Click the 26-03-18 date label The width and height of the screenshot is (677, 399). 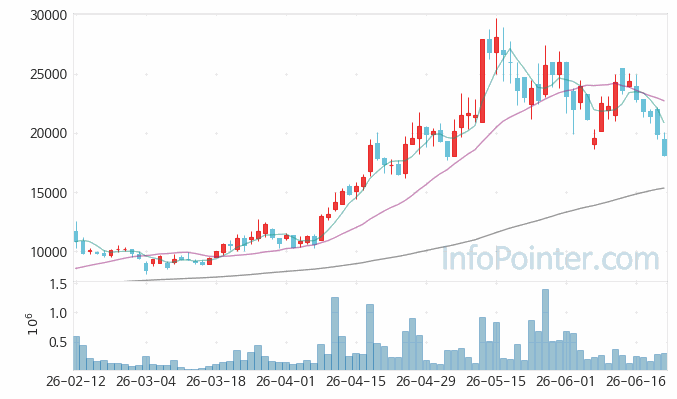[x=216, y=382]
